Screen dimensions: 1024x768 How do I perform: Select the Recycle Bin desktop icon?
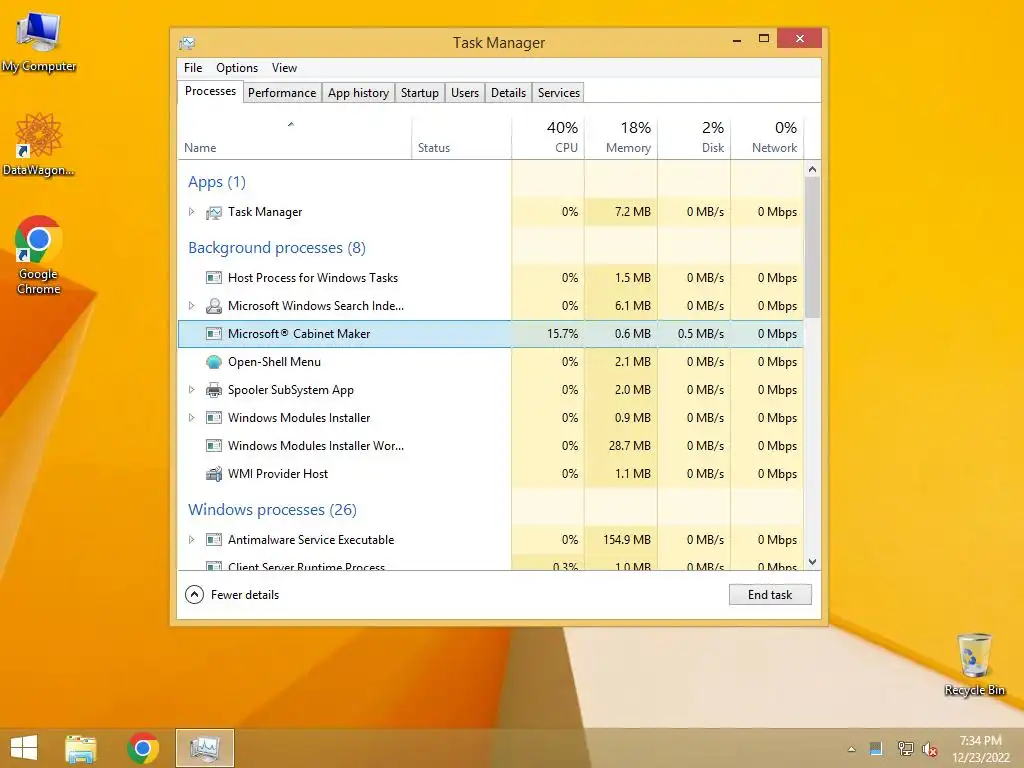[974, 664]
